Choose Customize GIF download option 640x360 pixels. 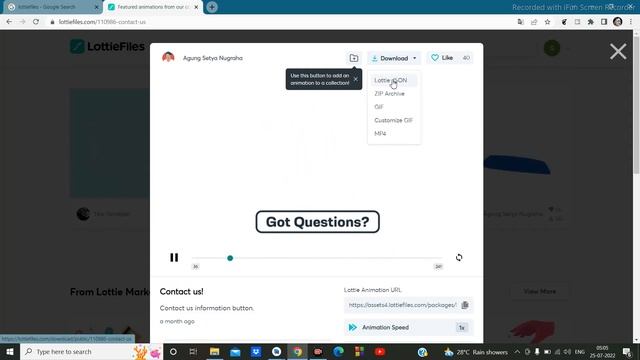393,120
